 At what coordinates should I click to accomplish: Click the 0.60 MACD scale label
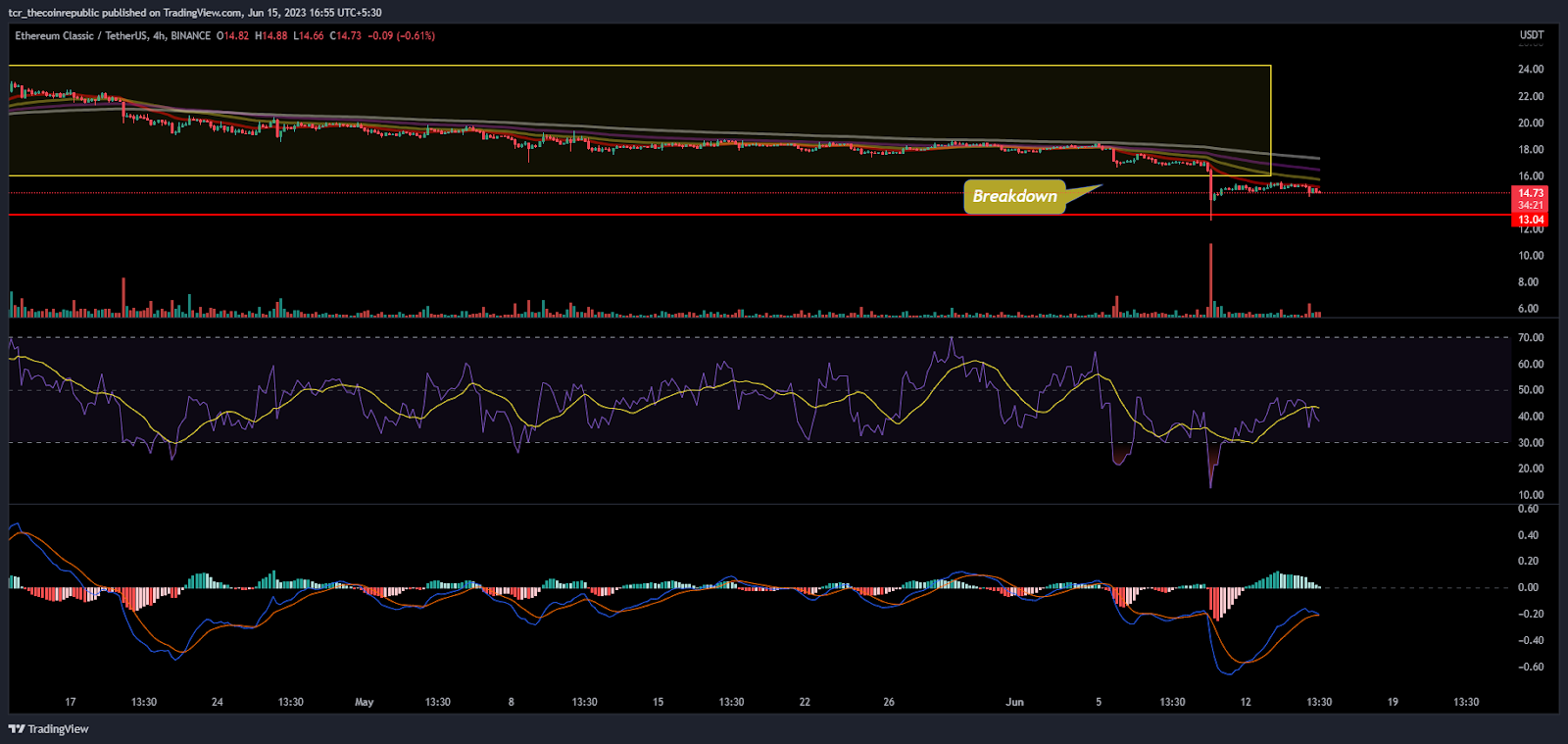(1529, 509)
